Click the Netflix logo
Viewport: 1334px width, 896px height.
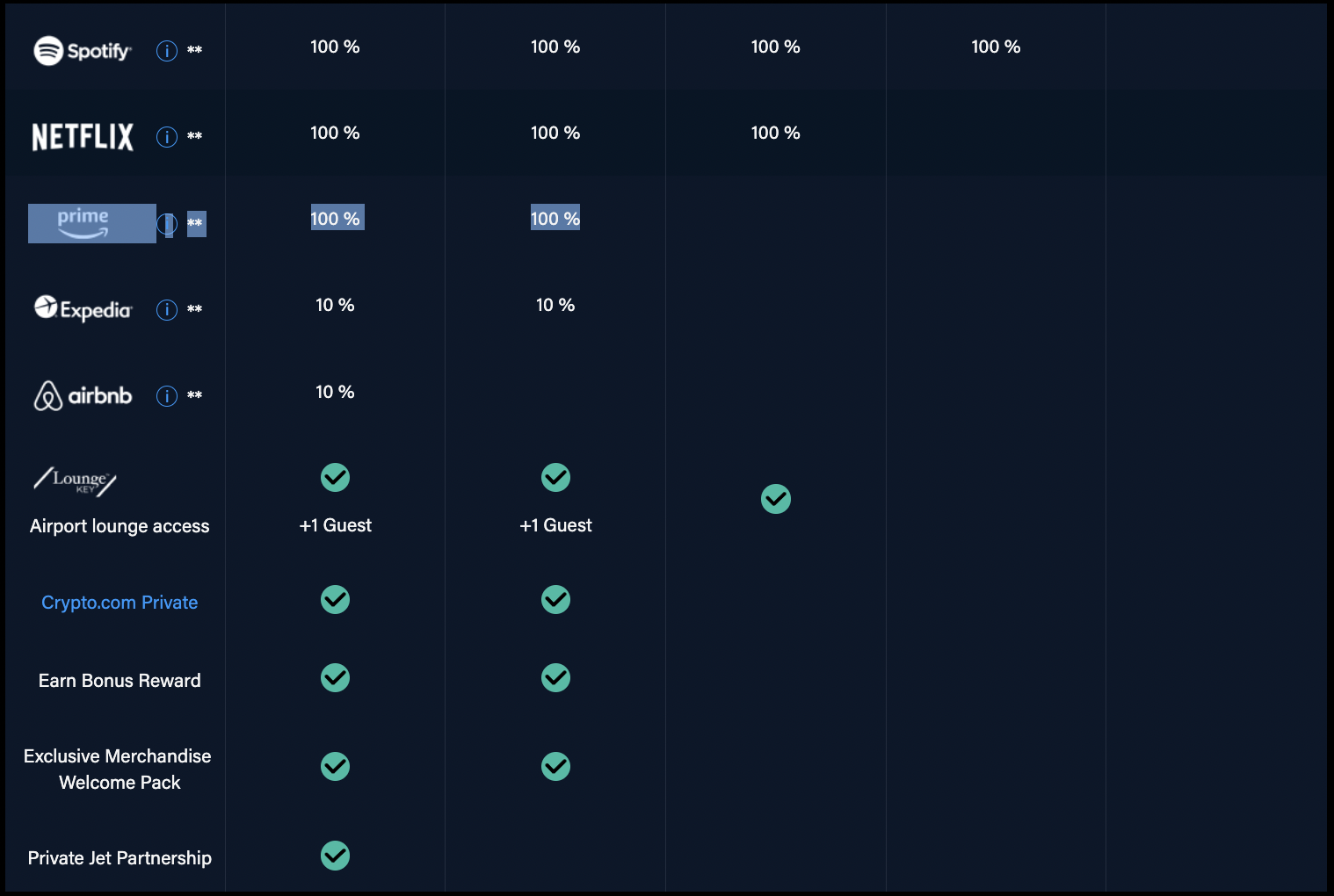coord(83,136)
